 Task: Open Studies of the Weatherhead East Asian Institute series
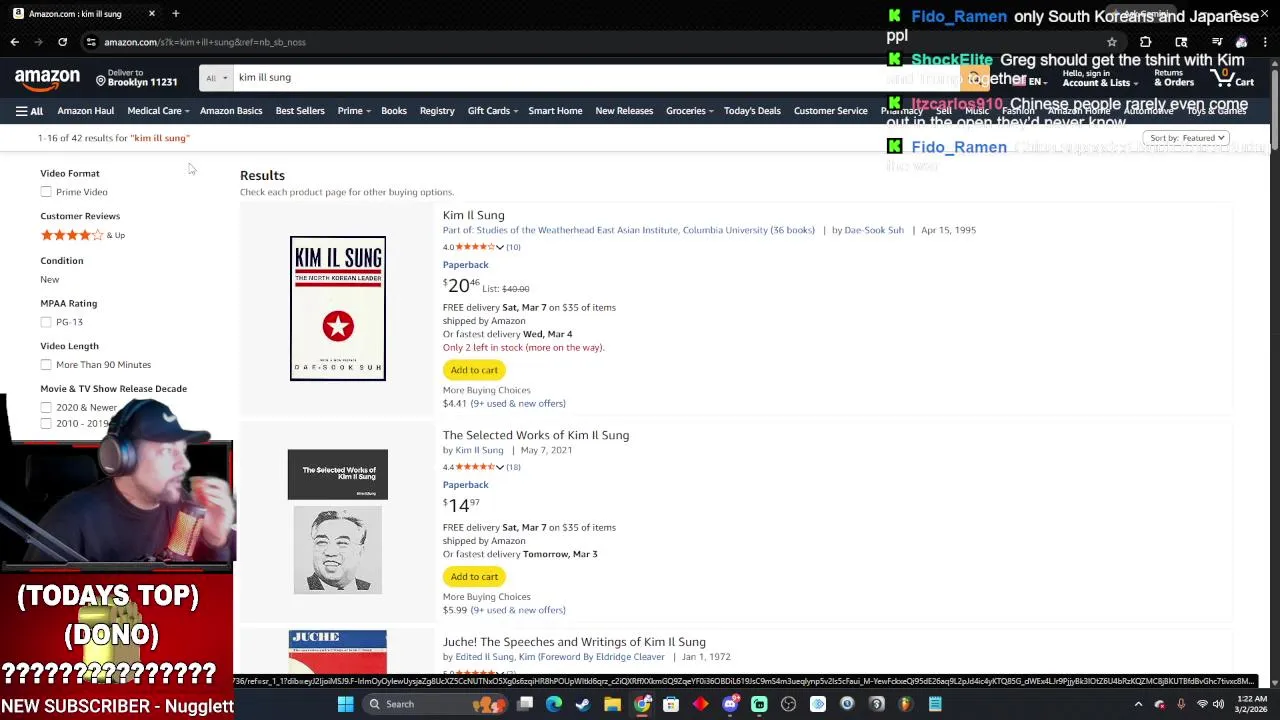(x=645, y=230)
